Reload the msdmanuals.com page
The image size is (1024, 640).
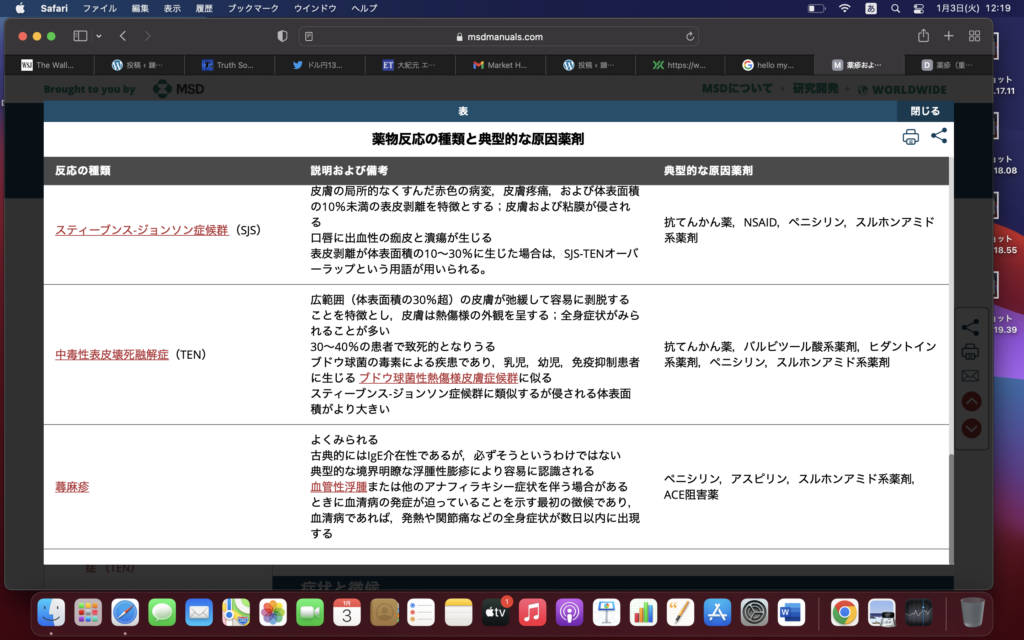coord(690,37)
